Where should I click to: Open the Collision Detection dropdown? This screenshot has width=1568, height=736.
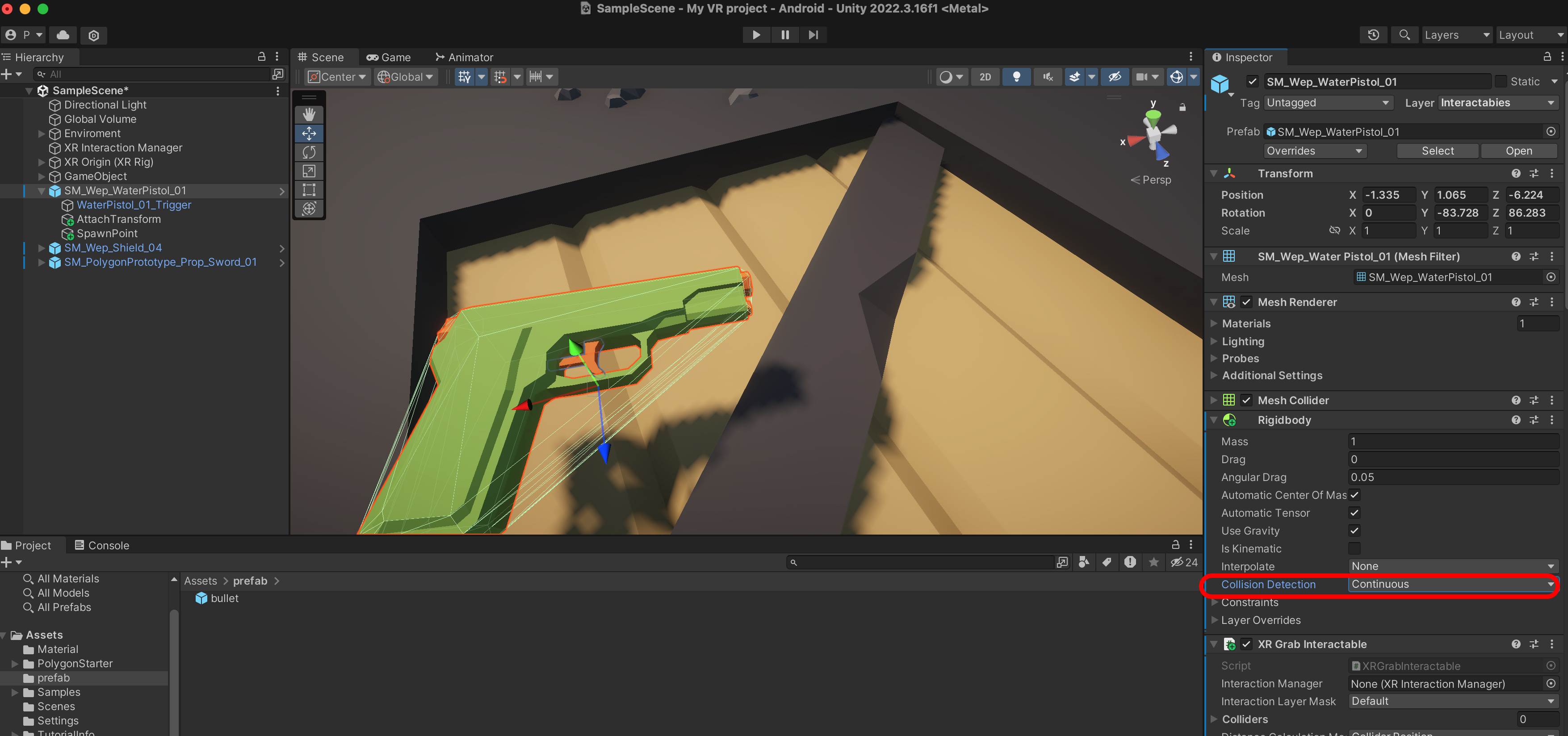tap(1451, 584)
